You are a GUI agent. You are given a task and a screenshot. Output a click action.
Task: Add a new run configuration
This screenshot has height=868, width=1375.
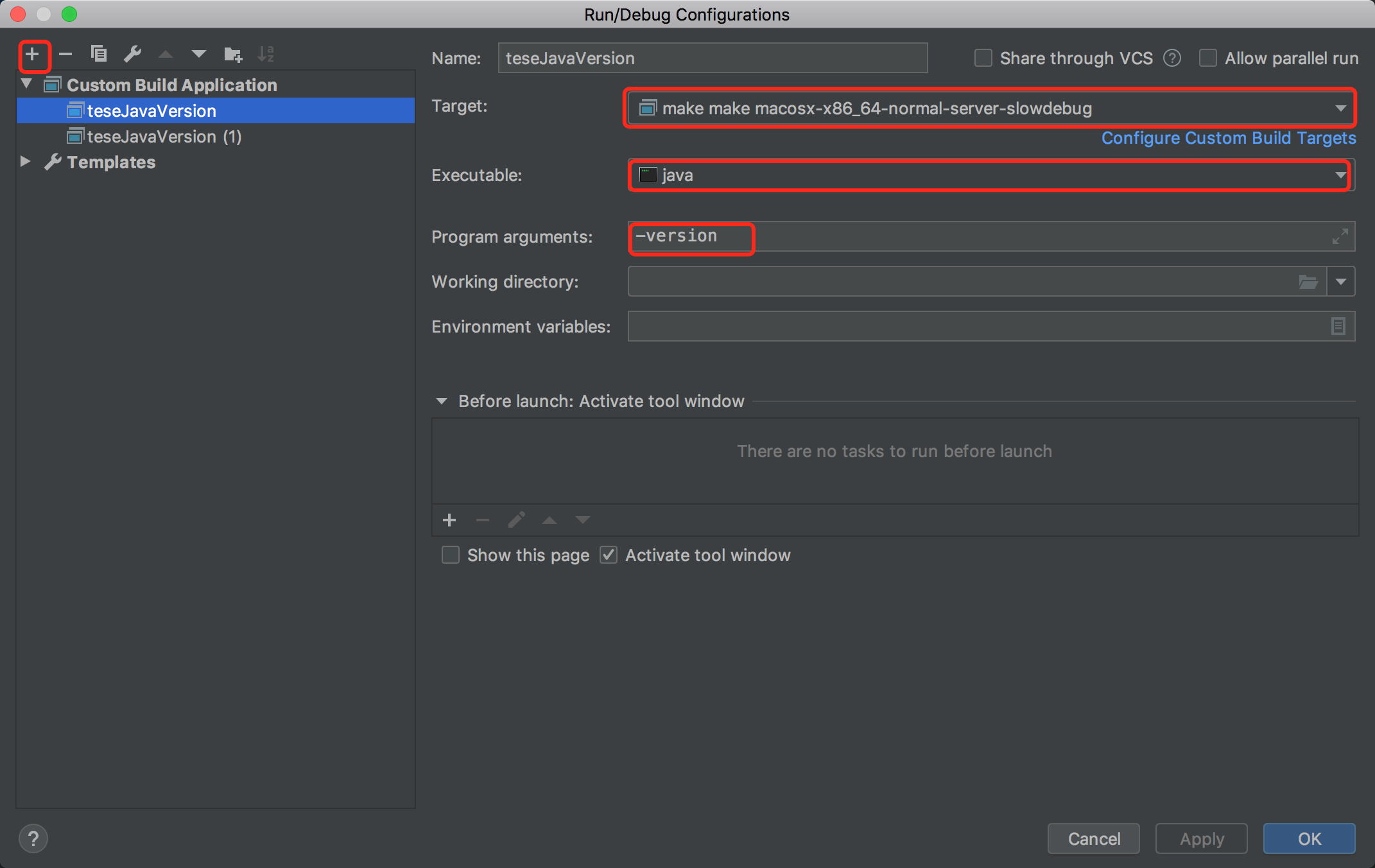33,55
